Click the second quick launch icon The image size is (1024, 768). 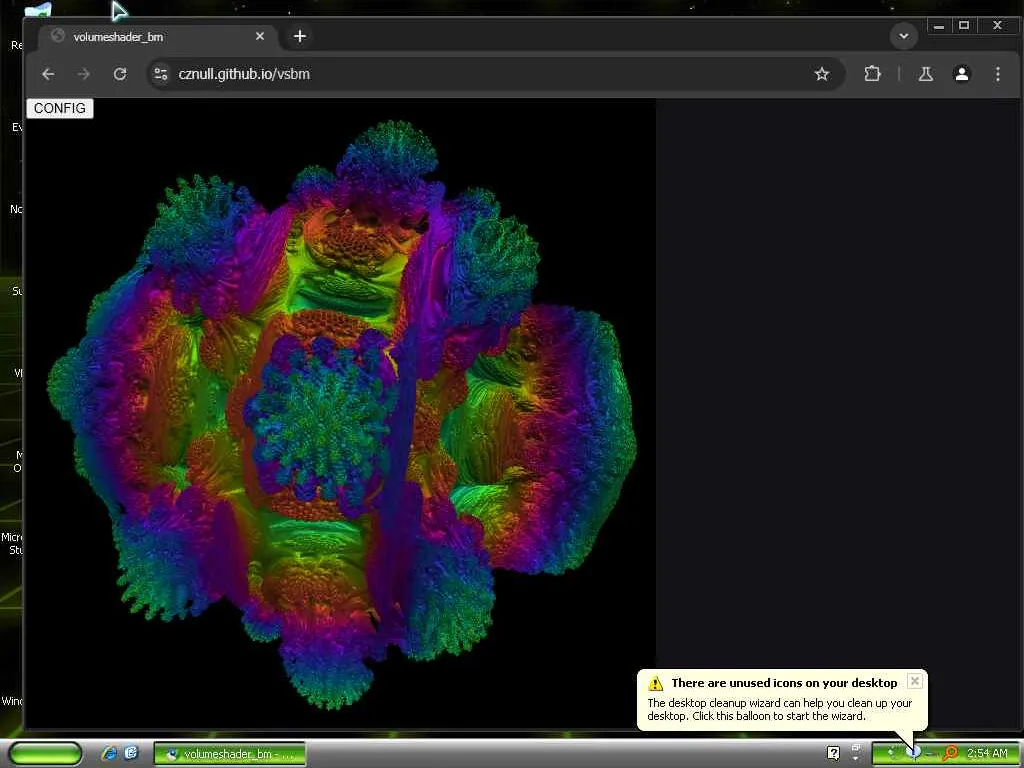point(131,754)
